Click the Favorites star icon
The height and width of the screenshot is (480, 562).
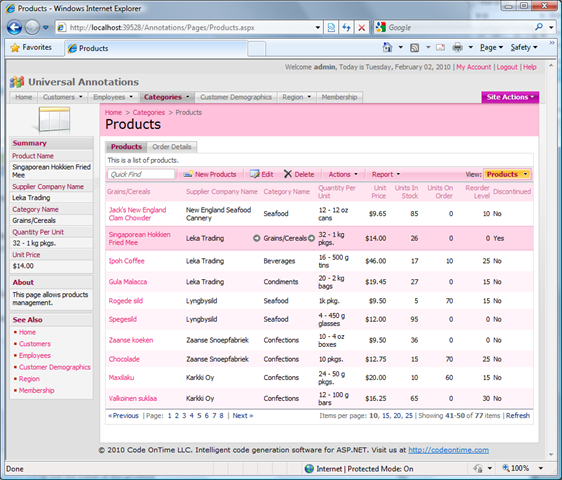tap(15, 48)
